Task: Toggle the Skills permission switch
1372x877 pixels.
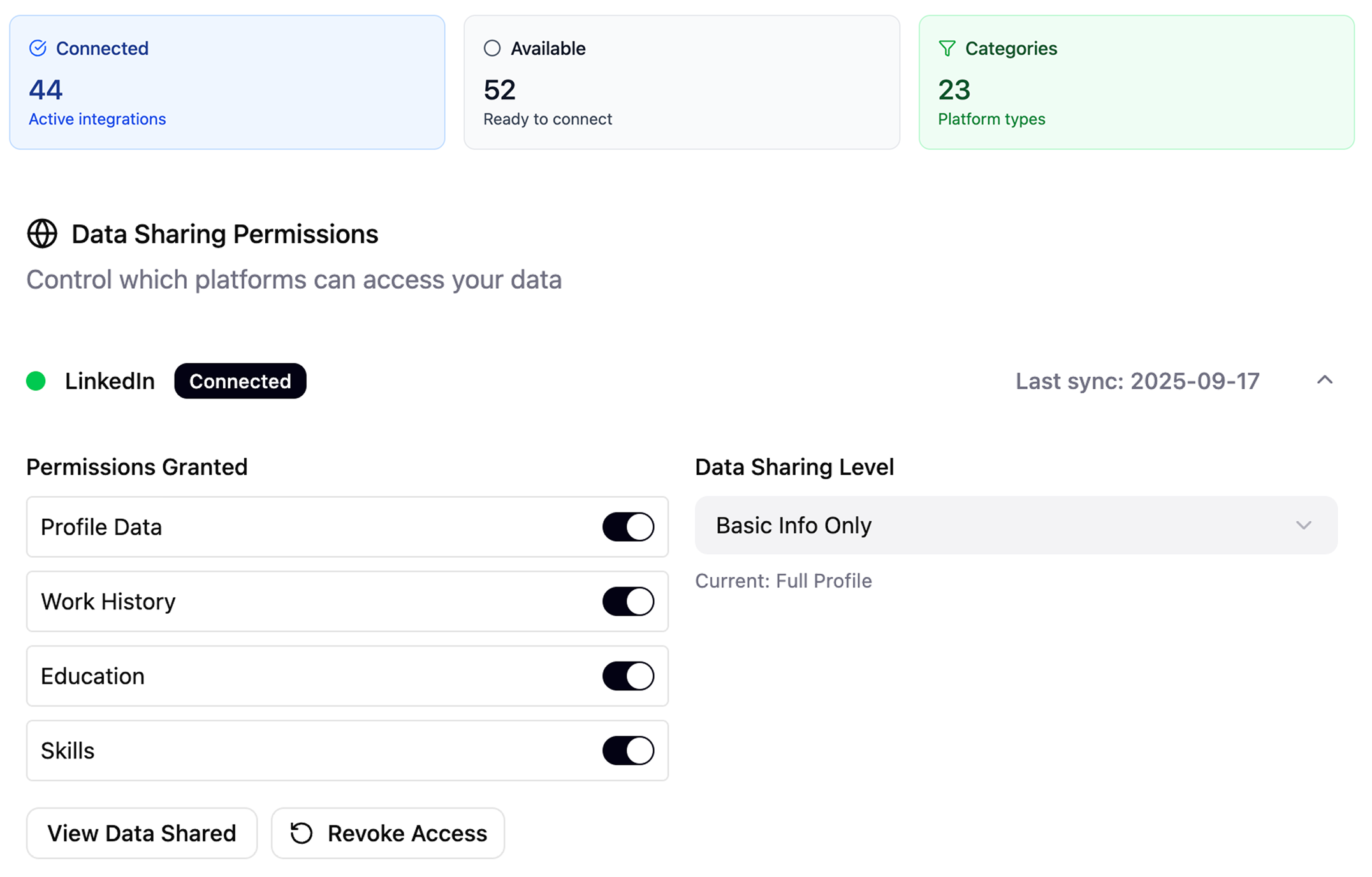Action: coord(628,751)
